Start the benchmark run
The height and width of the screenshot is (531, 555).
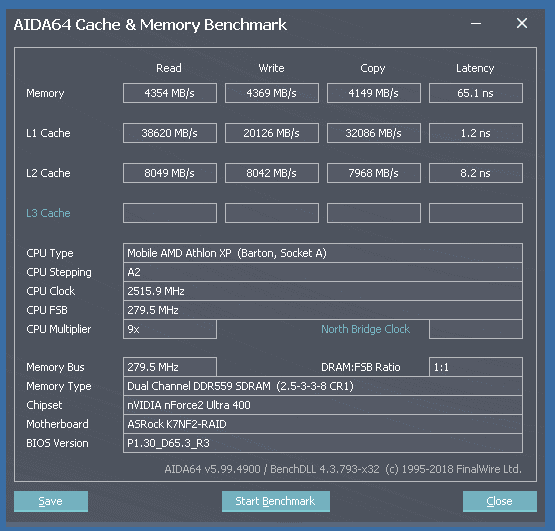click(276, 501)
